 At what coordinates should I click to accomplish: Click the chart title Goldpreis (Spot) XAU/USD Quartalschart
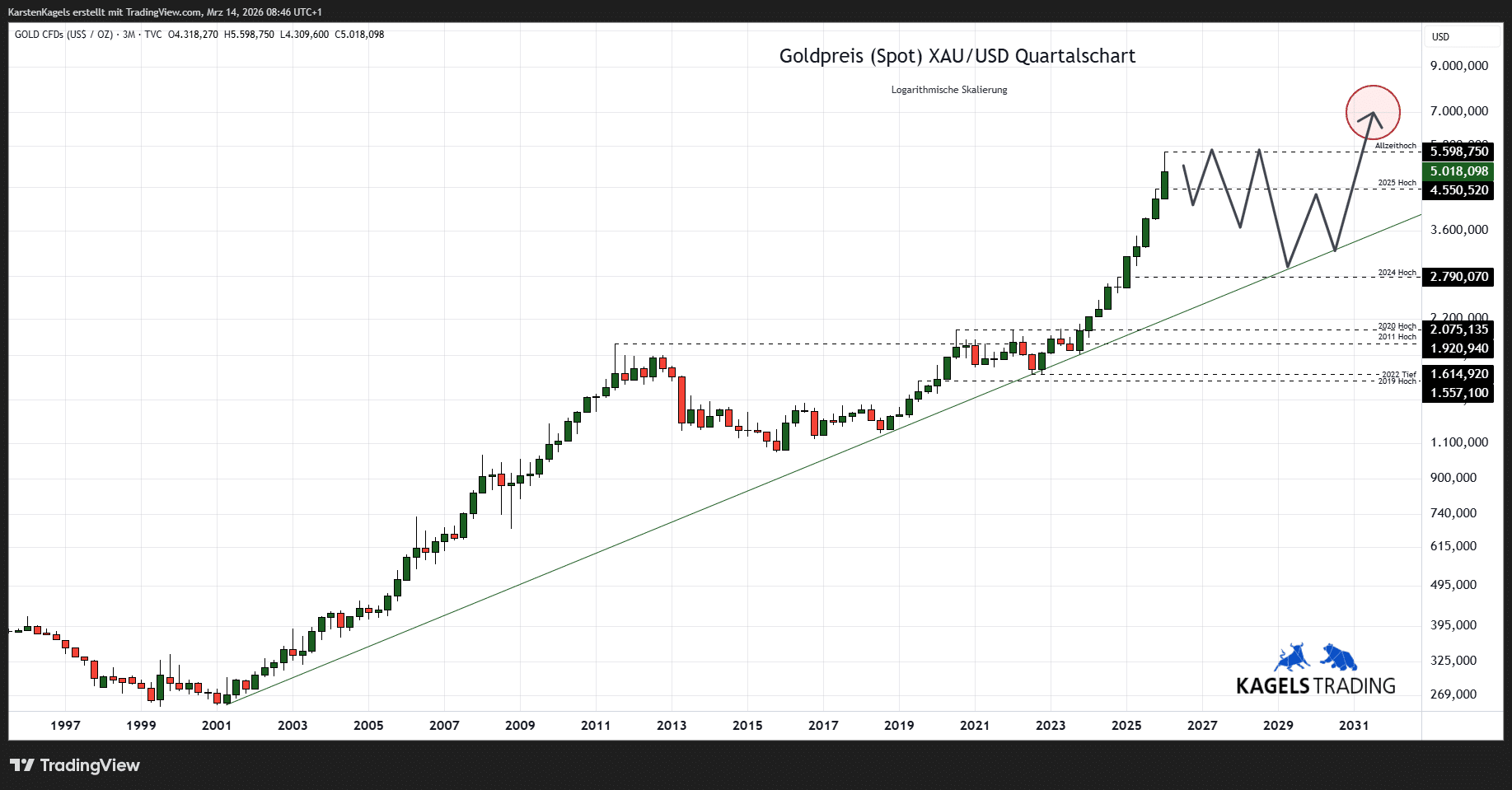[x=957, y=56]
